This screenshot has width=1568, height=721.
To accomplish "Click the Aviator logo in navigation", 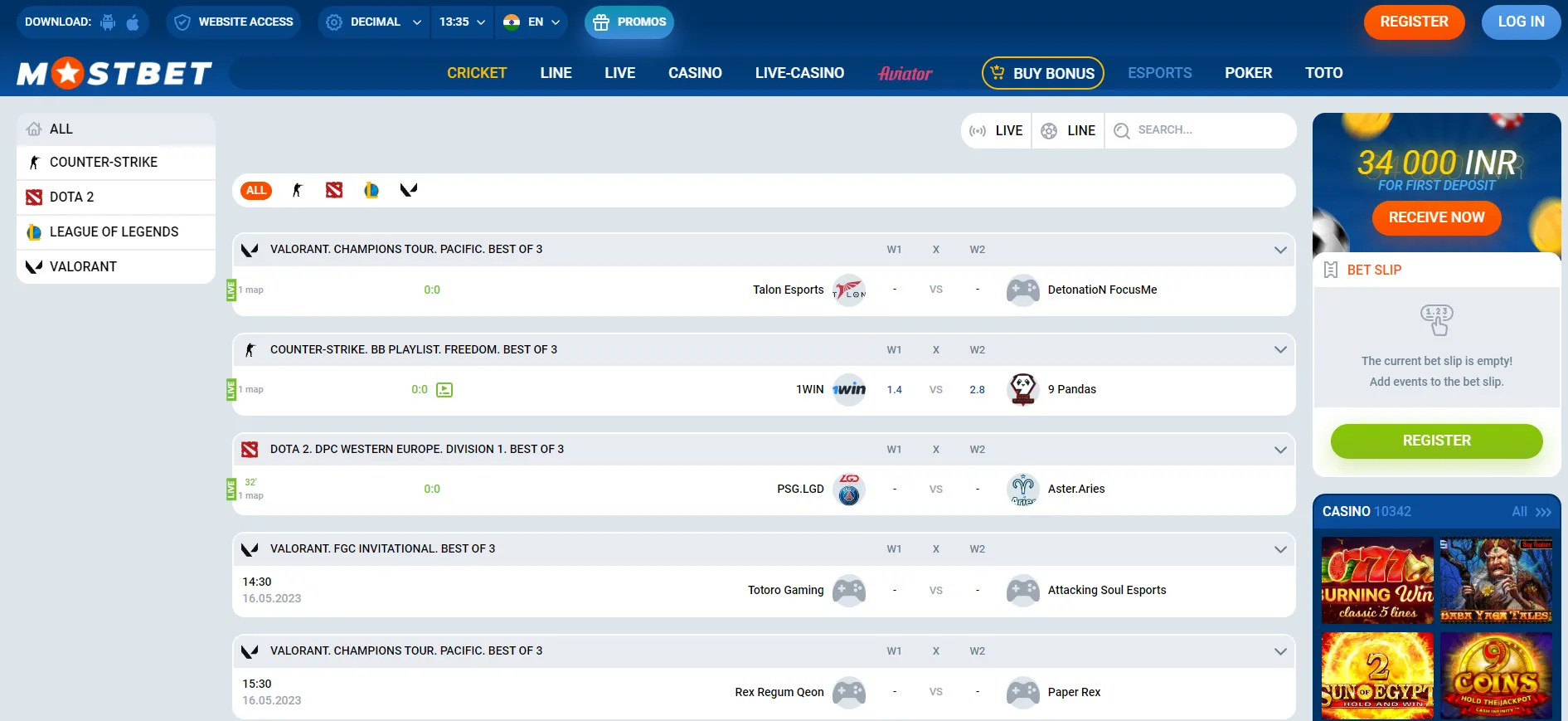I will (x=905, y=74).
